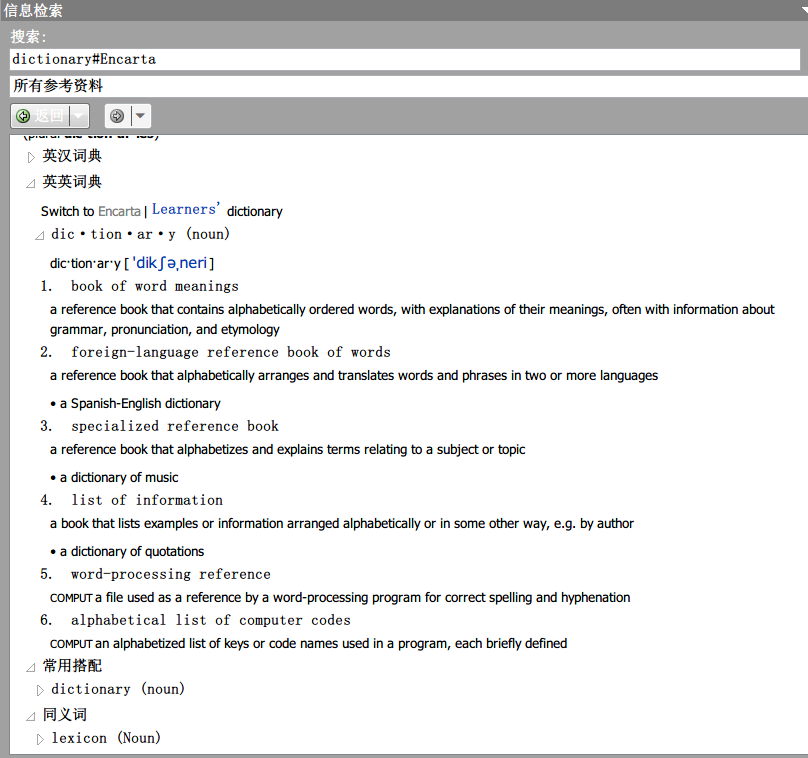The width and height of the screenshot is (808, 758).
Task: Click the phonetic pronunciation 'dikʃəˌneri link
Action: click(x=170, y=263)
